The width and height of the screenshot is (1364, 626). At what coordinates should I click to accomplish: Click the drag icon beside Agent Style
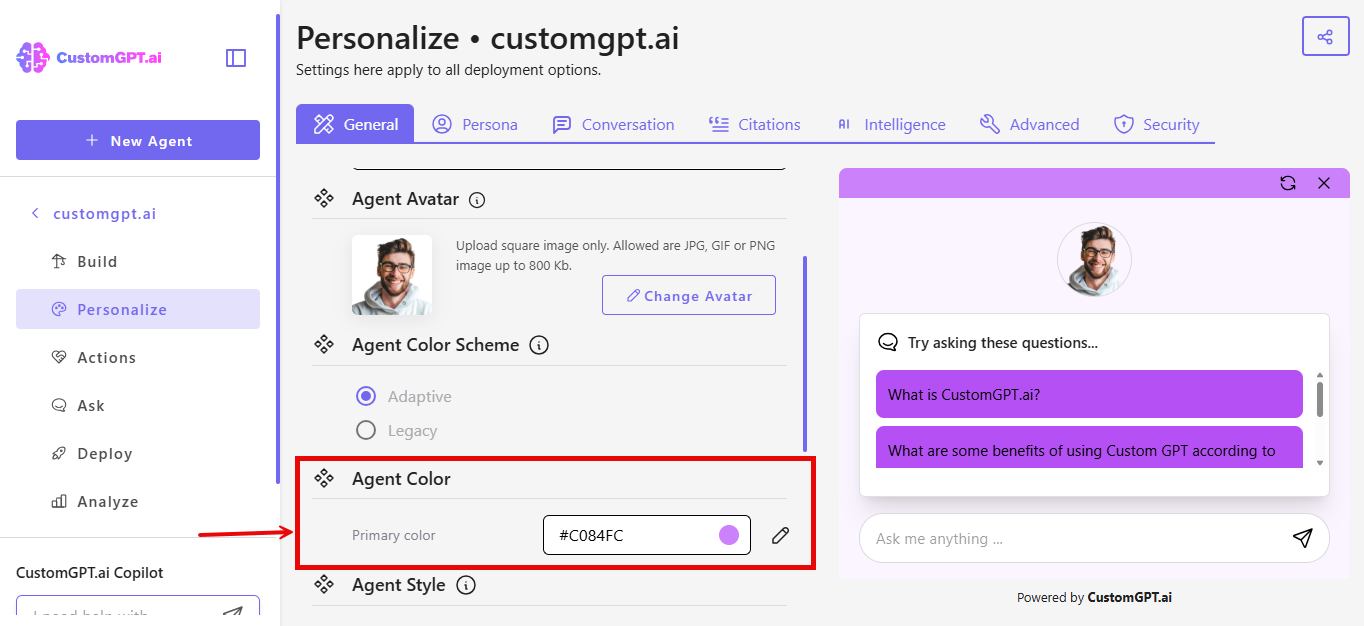click(x=324, y=585)
